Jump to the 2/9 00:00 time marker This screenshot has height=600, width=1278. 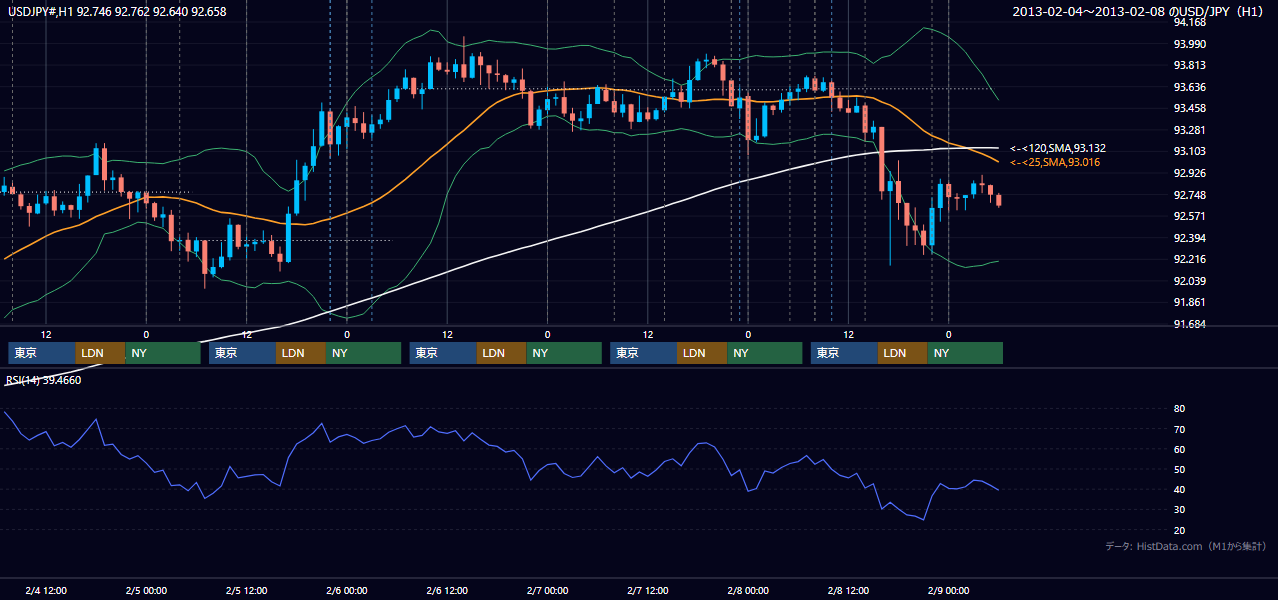[948, 591]
